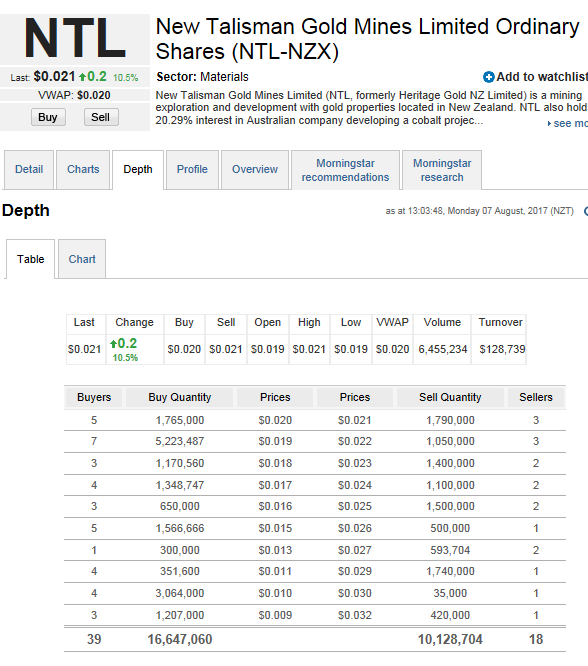Click the Buy button

(x=48, y=117)
